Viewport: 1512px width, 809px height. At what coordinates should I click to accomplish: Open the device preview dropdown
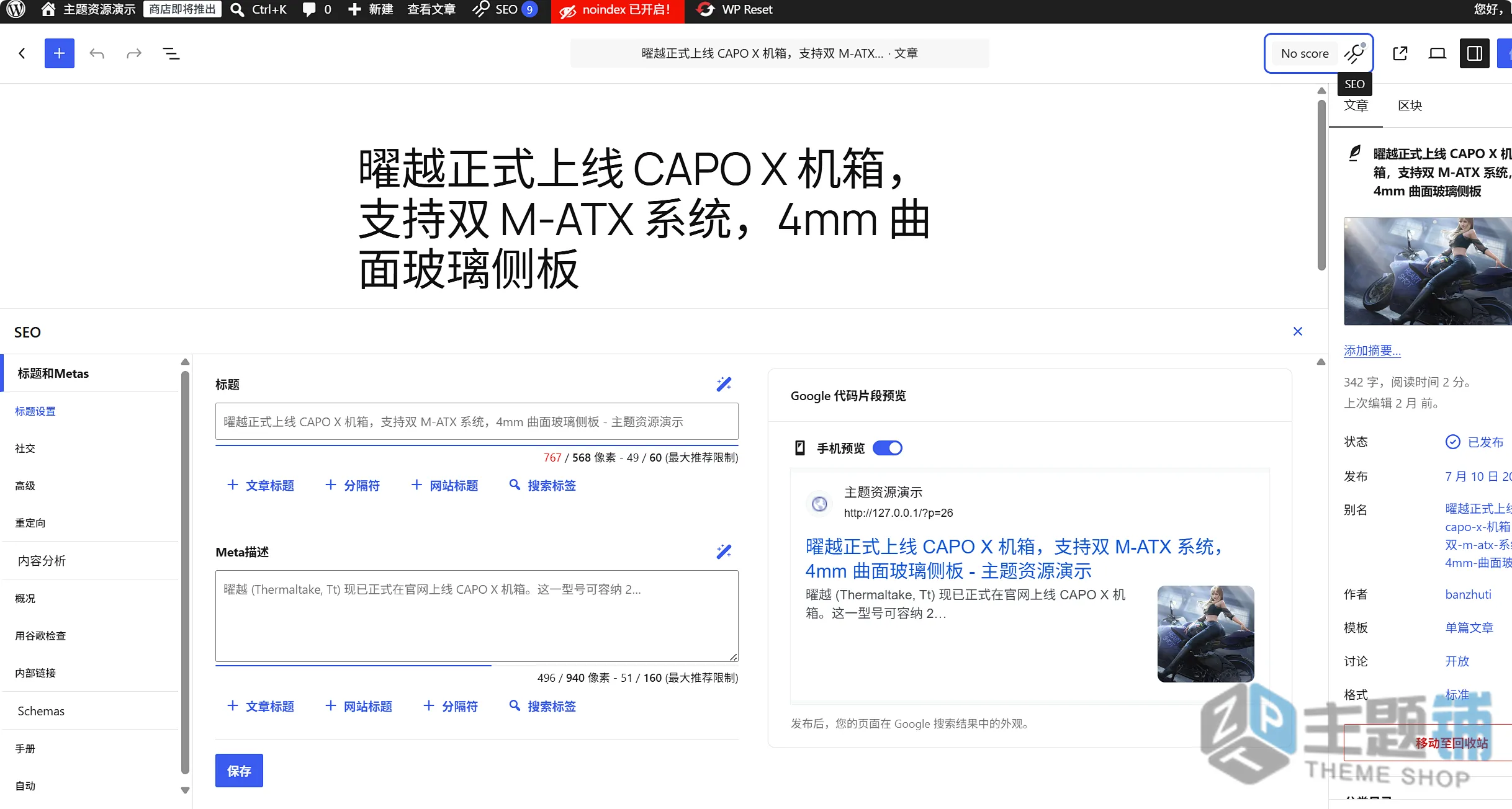point(1438,53)
